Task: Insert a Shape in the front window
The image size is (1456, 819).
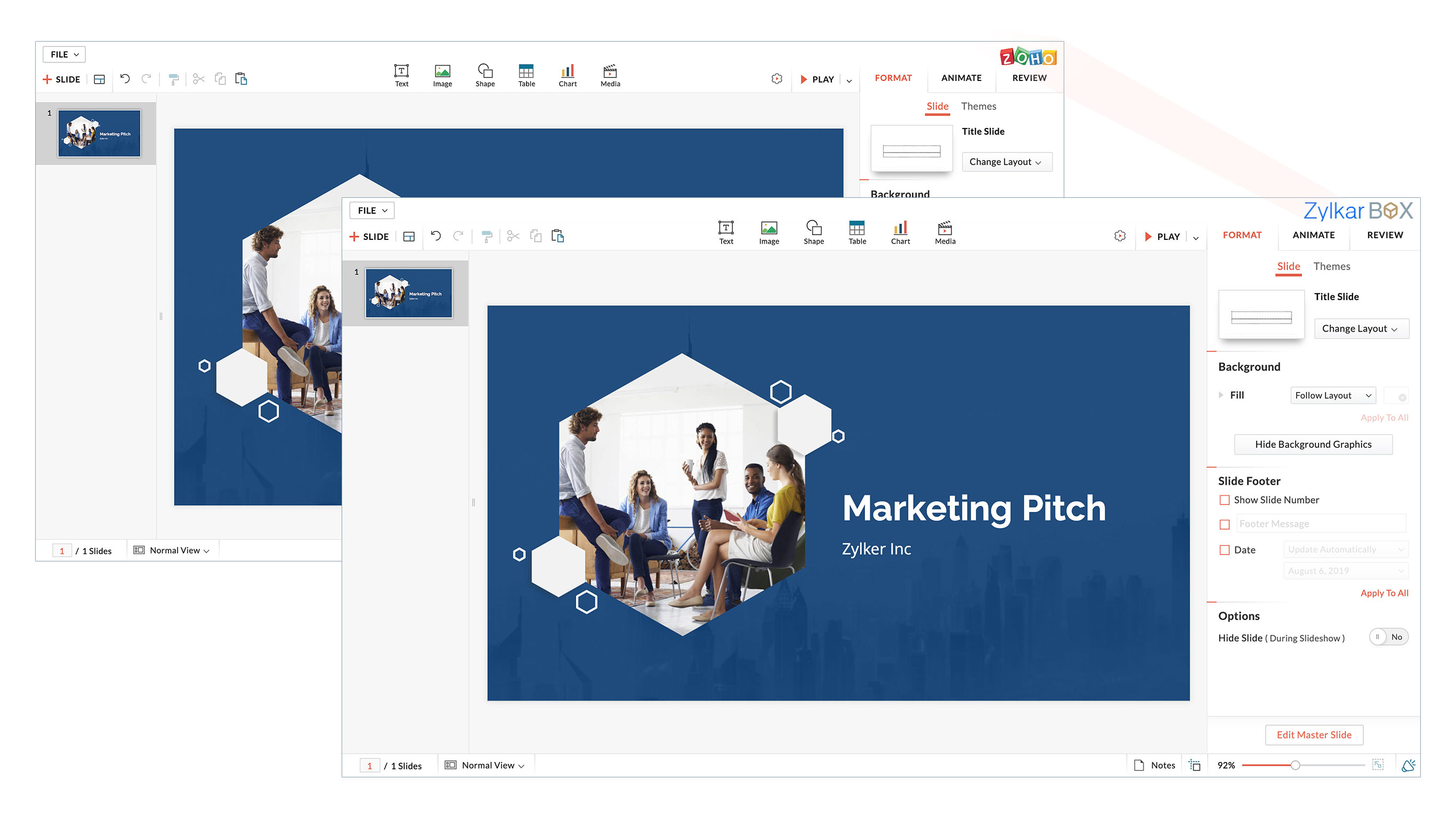Action: click(x=813, y=232)
